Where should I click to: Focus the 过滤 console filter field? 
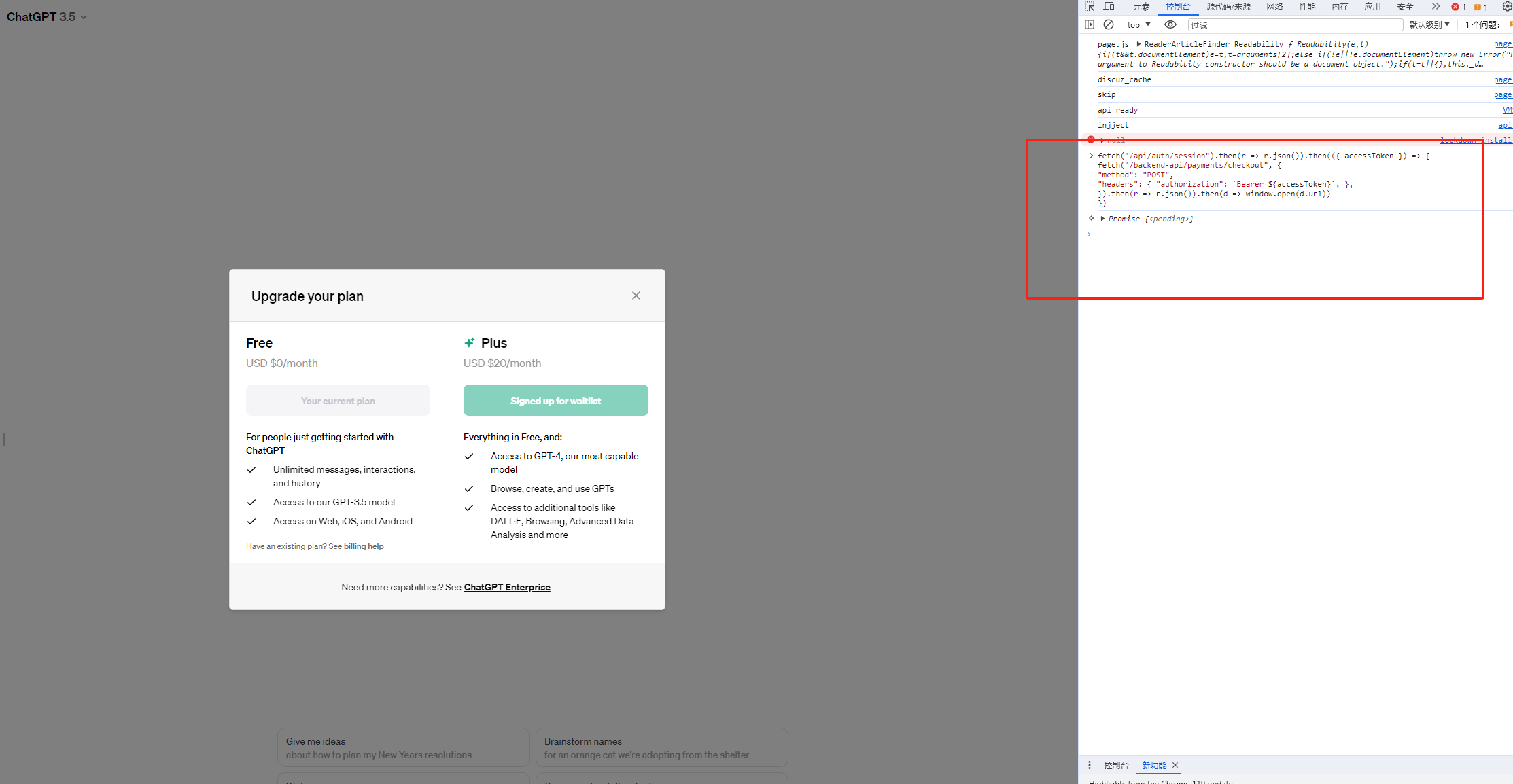(1295, 25)
